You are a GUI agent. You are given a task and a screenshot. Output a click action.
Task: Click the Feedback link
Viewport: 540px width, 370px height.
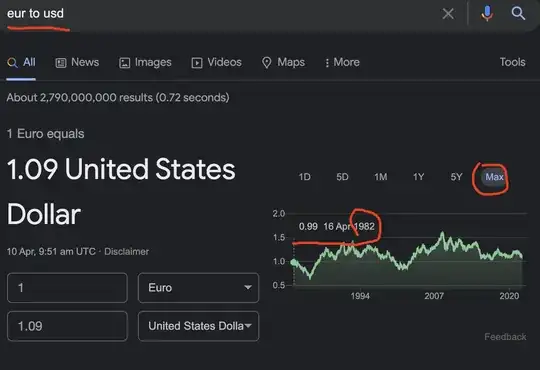pos(505,337)
